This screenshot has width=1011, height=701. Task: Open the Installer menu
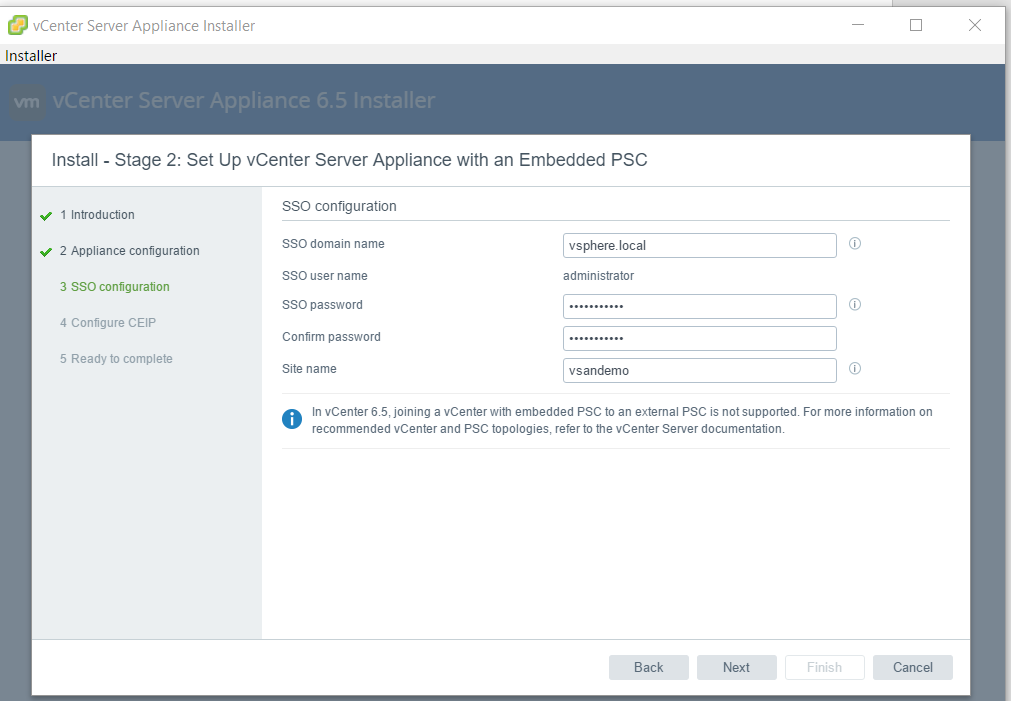[x=31, y=56]
